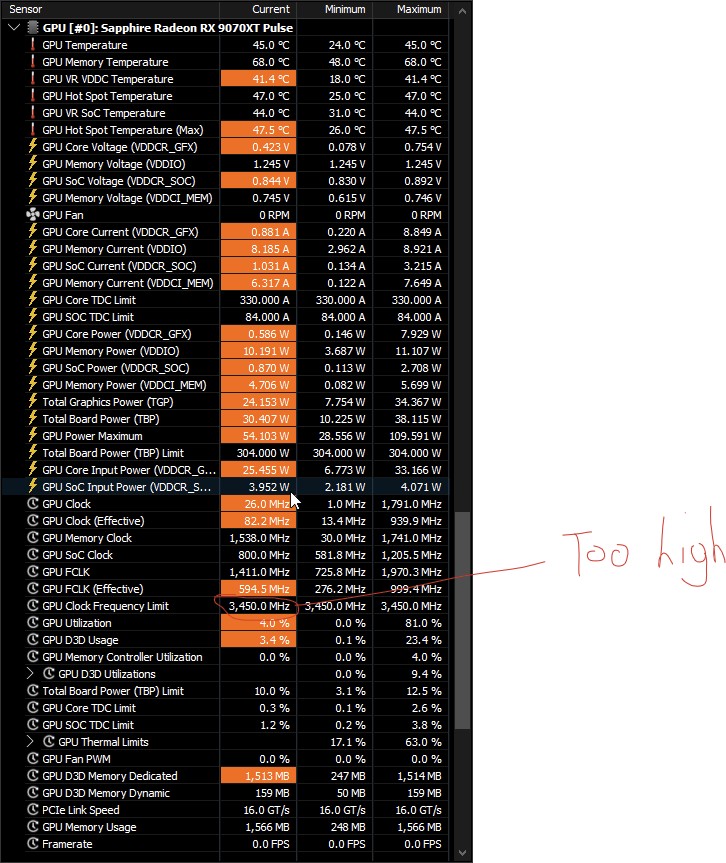Image resolution: width=726 pixels, height=863 pixels.
Task: Click the 8.185 A current memory current value
Action: tap(270, 249)
